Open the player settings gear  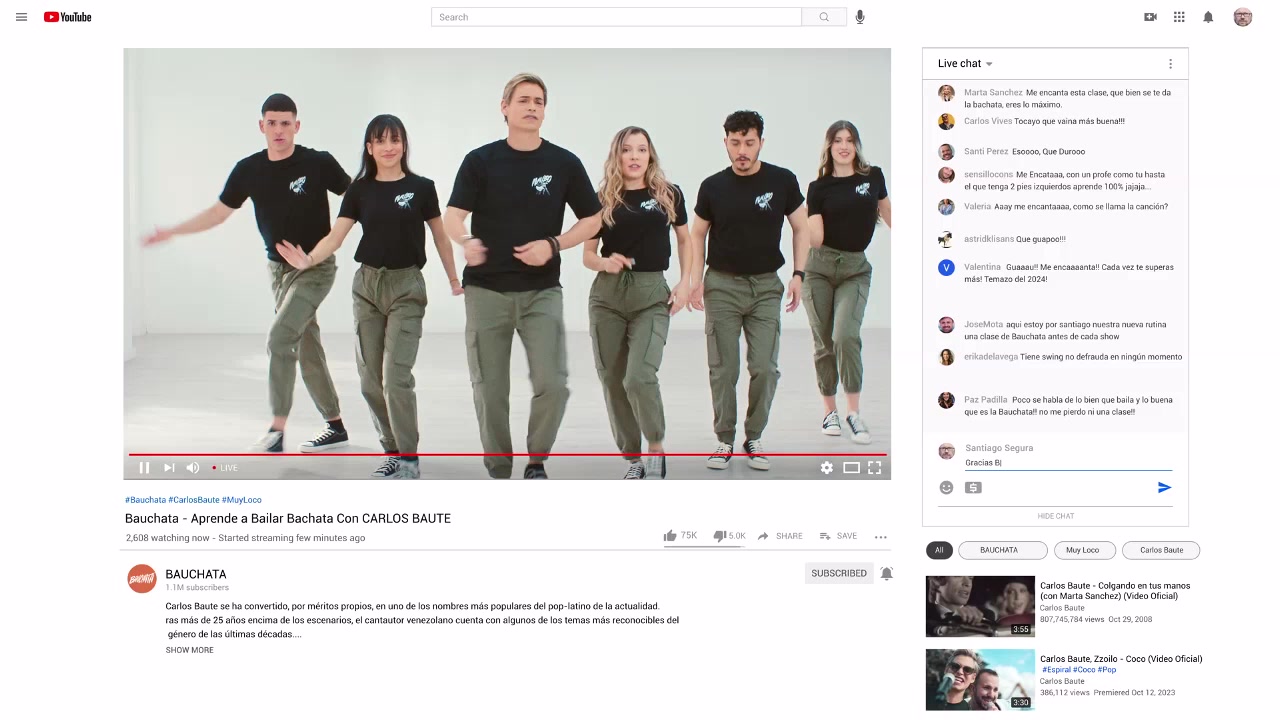(827, 467)
